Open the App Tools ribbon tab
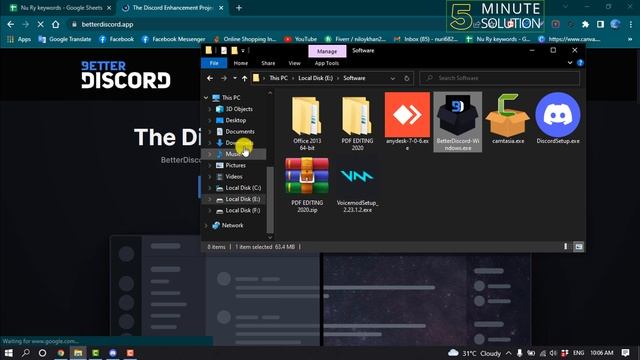Viewport: 640px width, 360px height. [x=327, y=63]
